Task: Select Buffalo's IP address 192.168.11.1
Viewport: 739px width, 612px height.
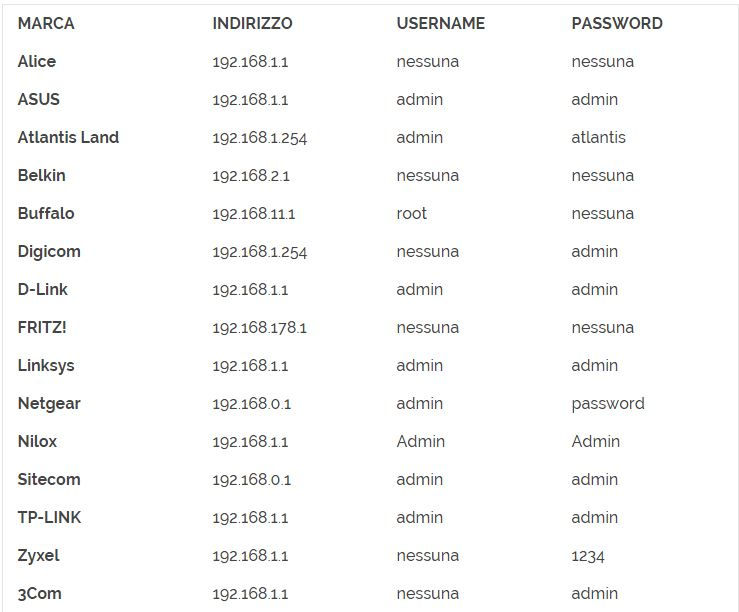Action: point(254,214)
